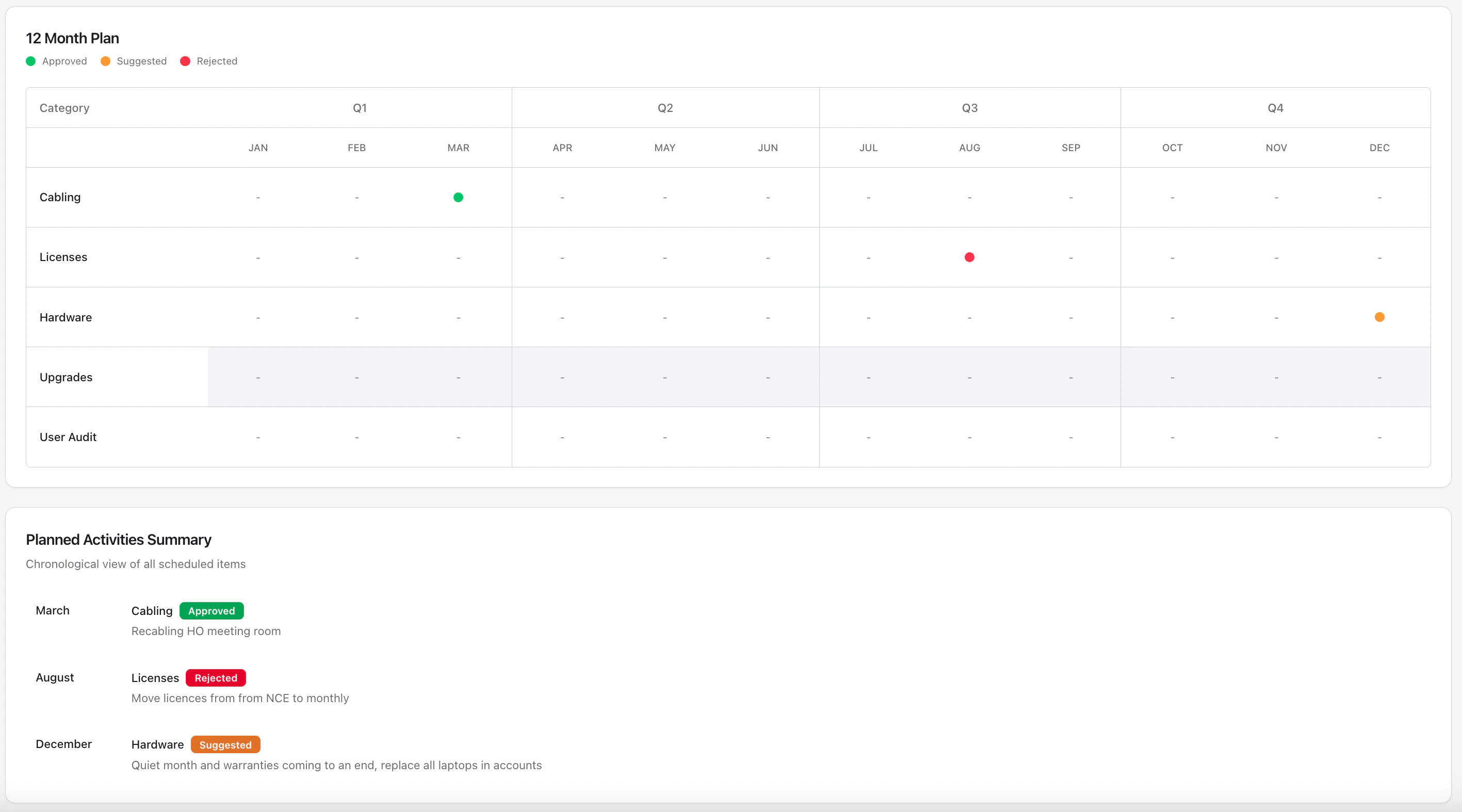Viewport: 1462px width, 812px height.
Task: Open the 12 Month Plan heading
Action: point(72,38)
